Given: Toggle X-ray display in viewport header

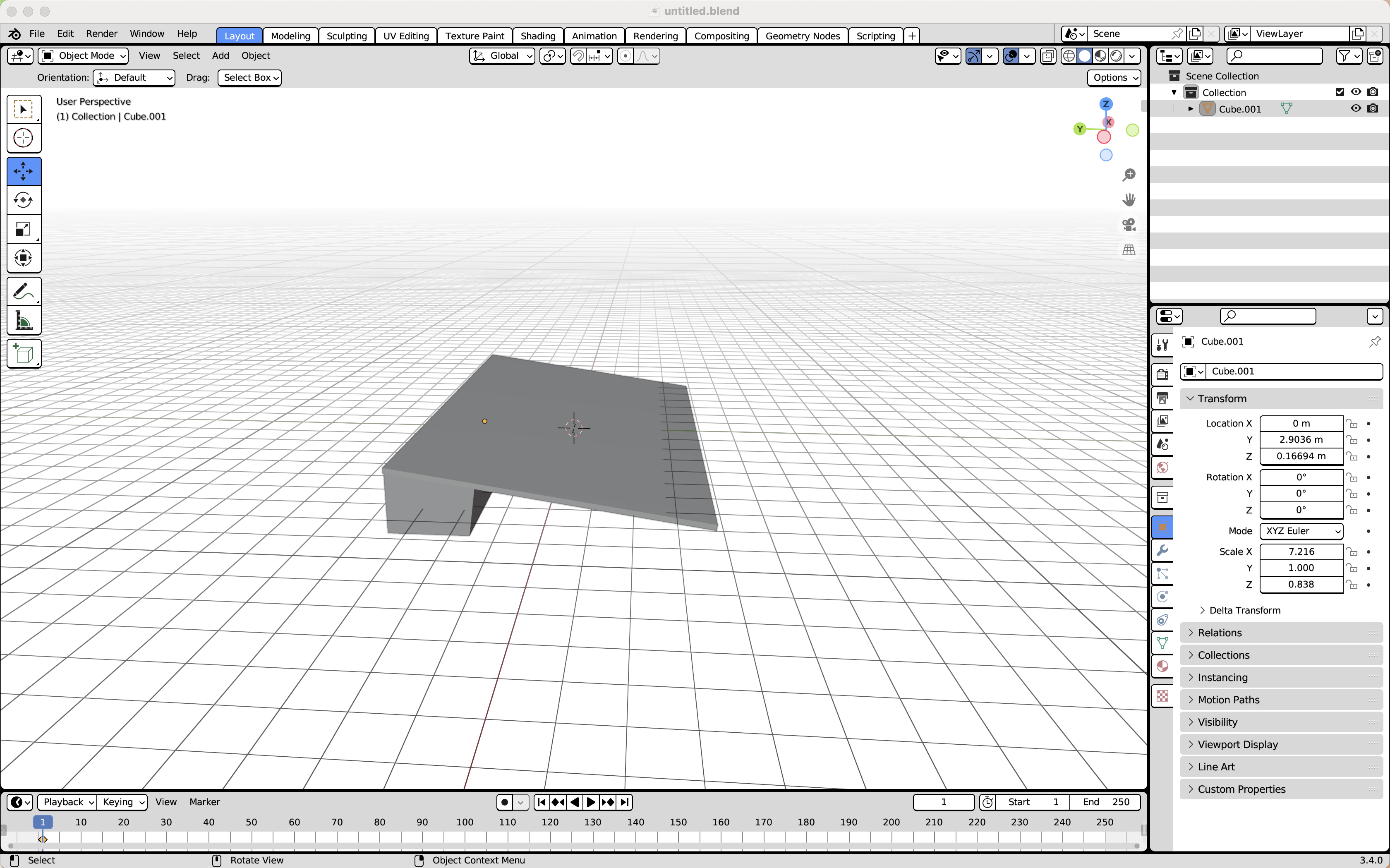Looking at the screenshot, I should click(x=1048, y=56).
